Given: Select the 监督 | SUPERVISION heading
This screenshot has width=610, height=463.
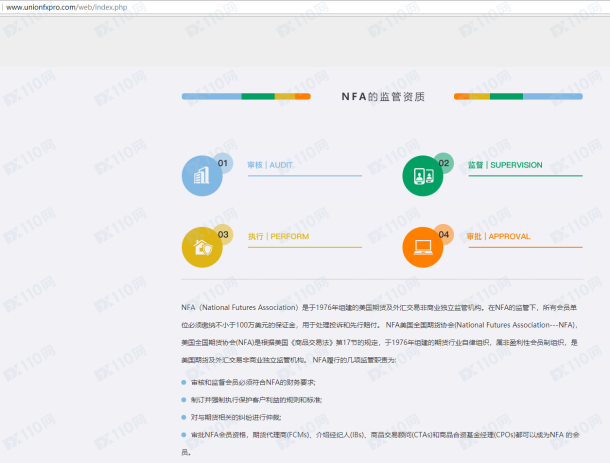Looking at the screenshot, I should click(x=505, y=165).
